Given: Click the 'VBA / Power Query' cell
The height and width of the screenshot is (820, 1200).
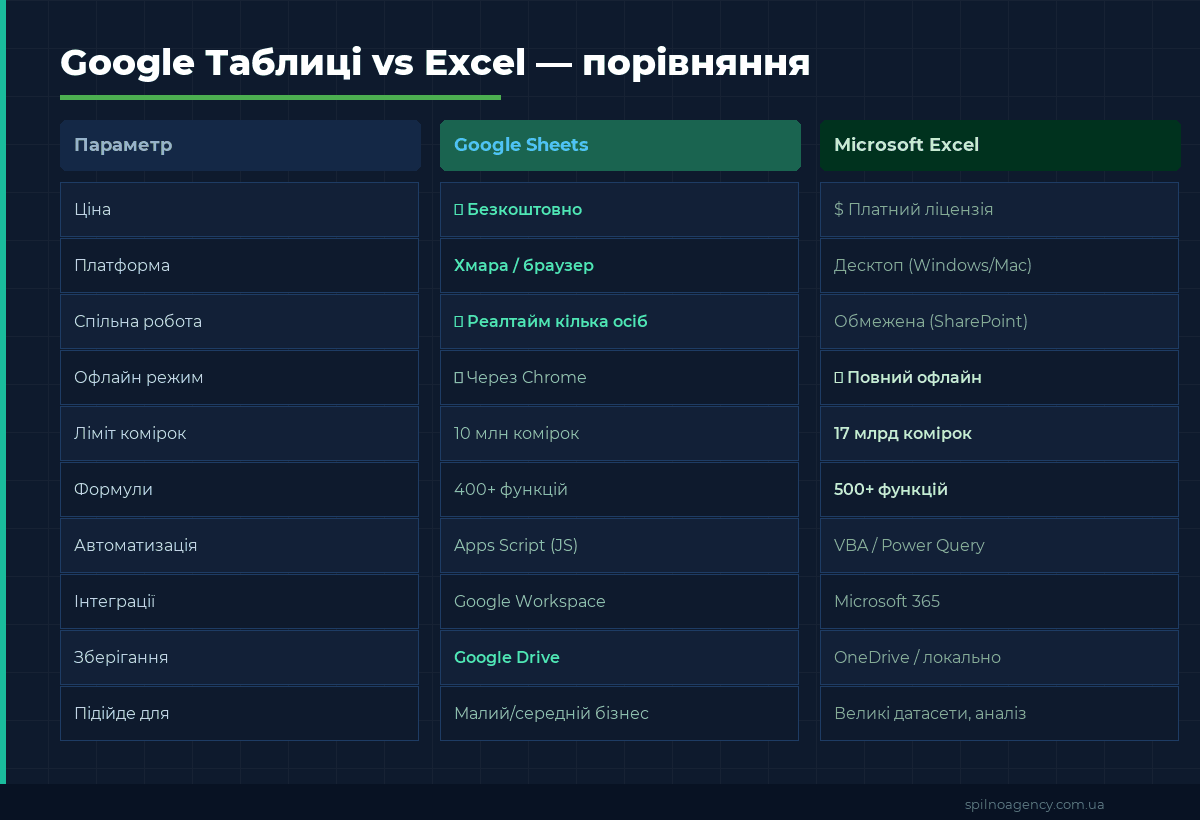Looking at the screenshot, I should (999, 545).
